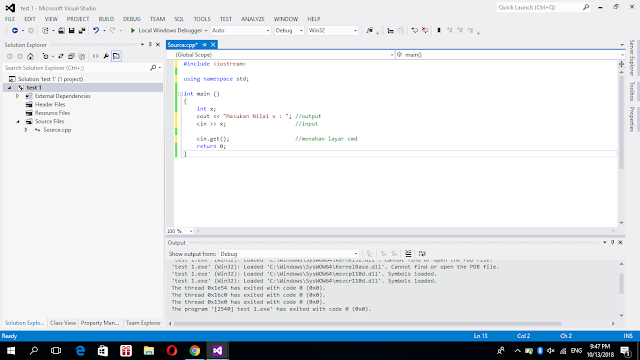640x360 pixels.
Task: Click the Quick Launch input field
Action: click(539, 7)
